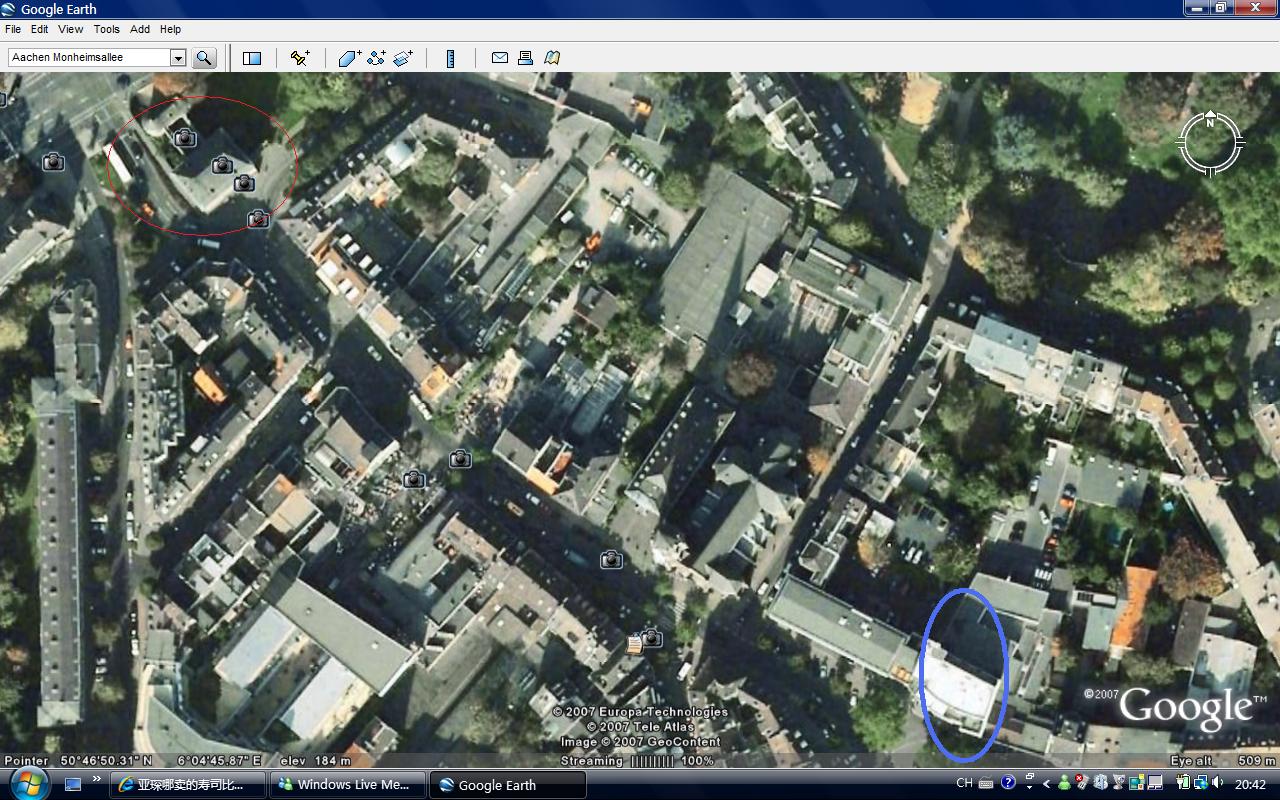1280x800 pixels.
Task: Expand the Aachen Monheimsallee search dropdown arrow
Action: coord(178,58)
